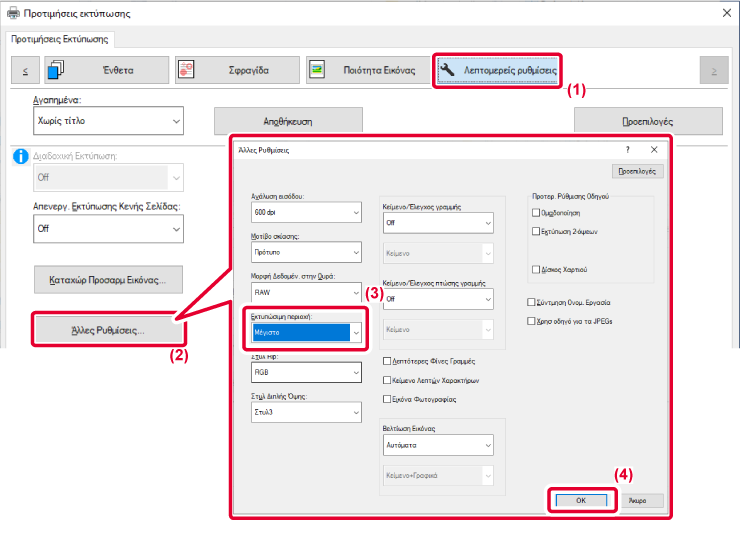Click the Προεπιλογές button in the main window
Viewport: 740px width, 541px height.
coord(648,121)
